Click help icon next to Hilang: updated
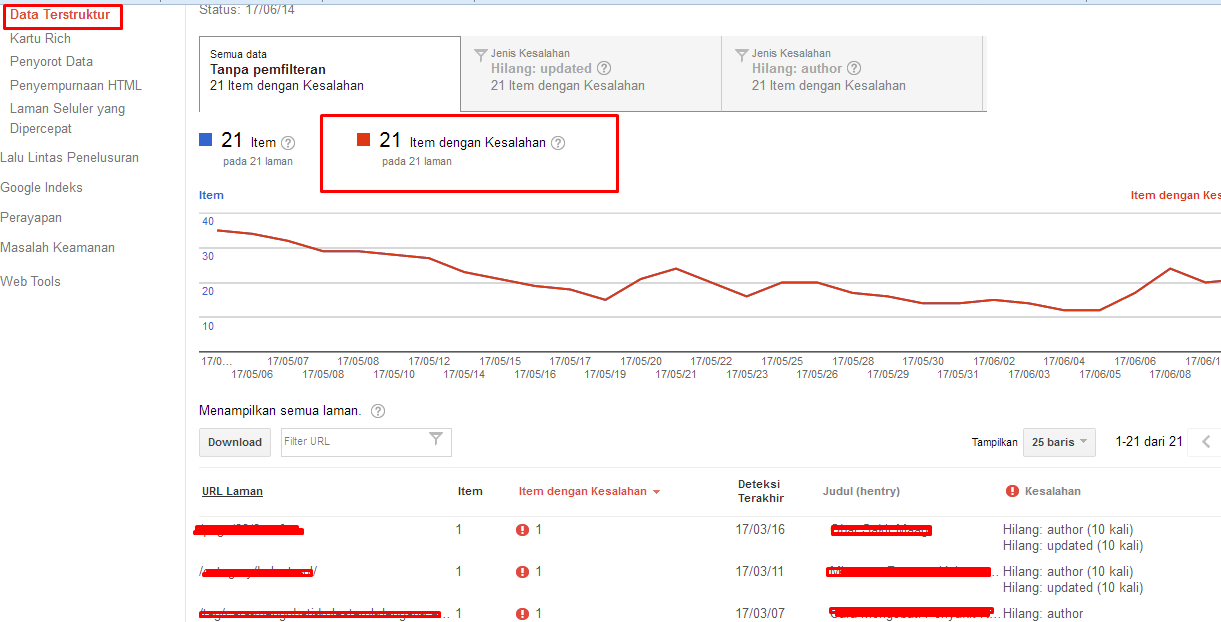1221x622 pixels. (x=603, y=69)
